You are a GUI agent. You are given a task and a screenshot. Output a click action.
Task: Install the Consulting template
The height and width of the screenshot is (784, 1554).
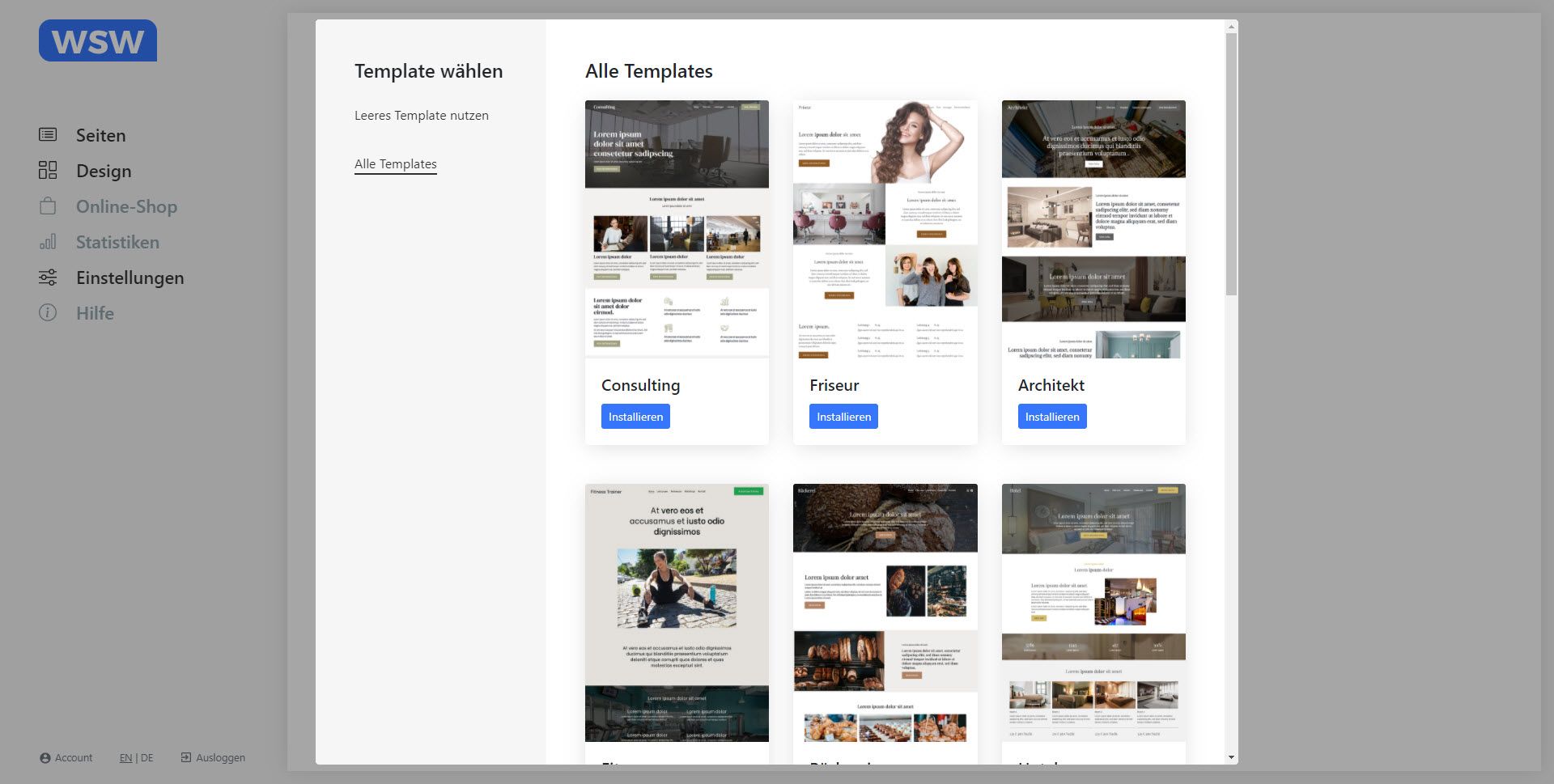coord(635,417)
